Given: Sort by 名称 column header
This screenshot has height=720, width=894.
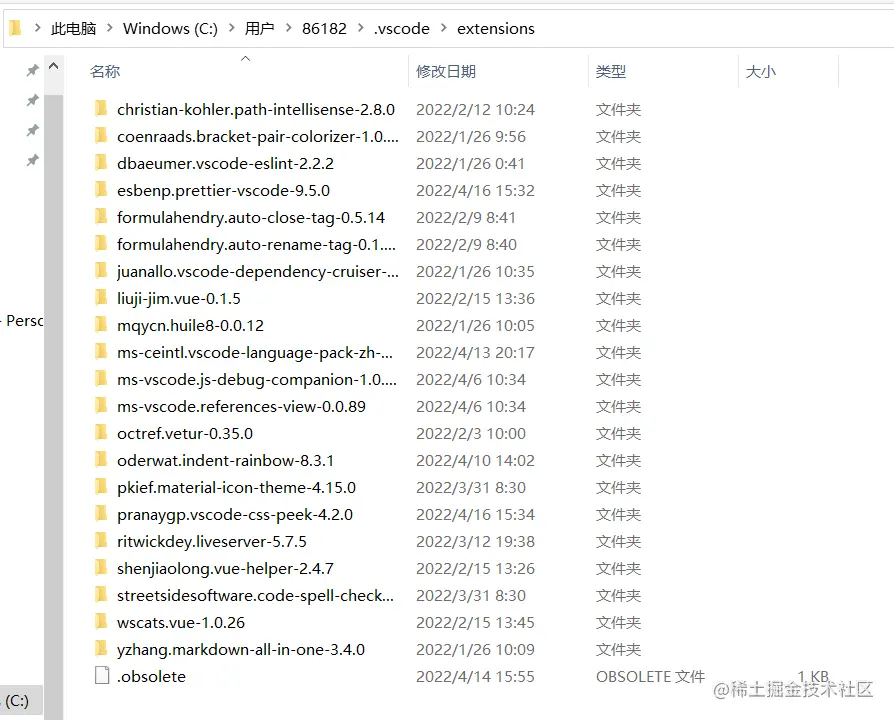Looking at the screenshot, I should point(105,71).
